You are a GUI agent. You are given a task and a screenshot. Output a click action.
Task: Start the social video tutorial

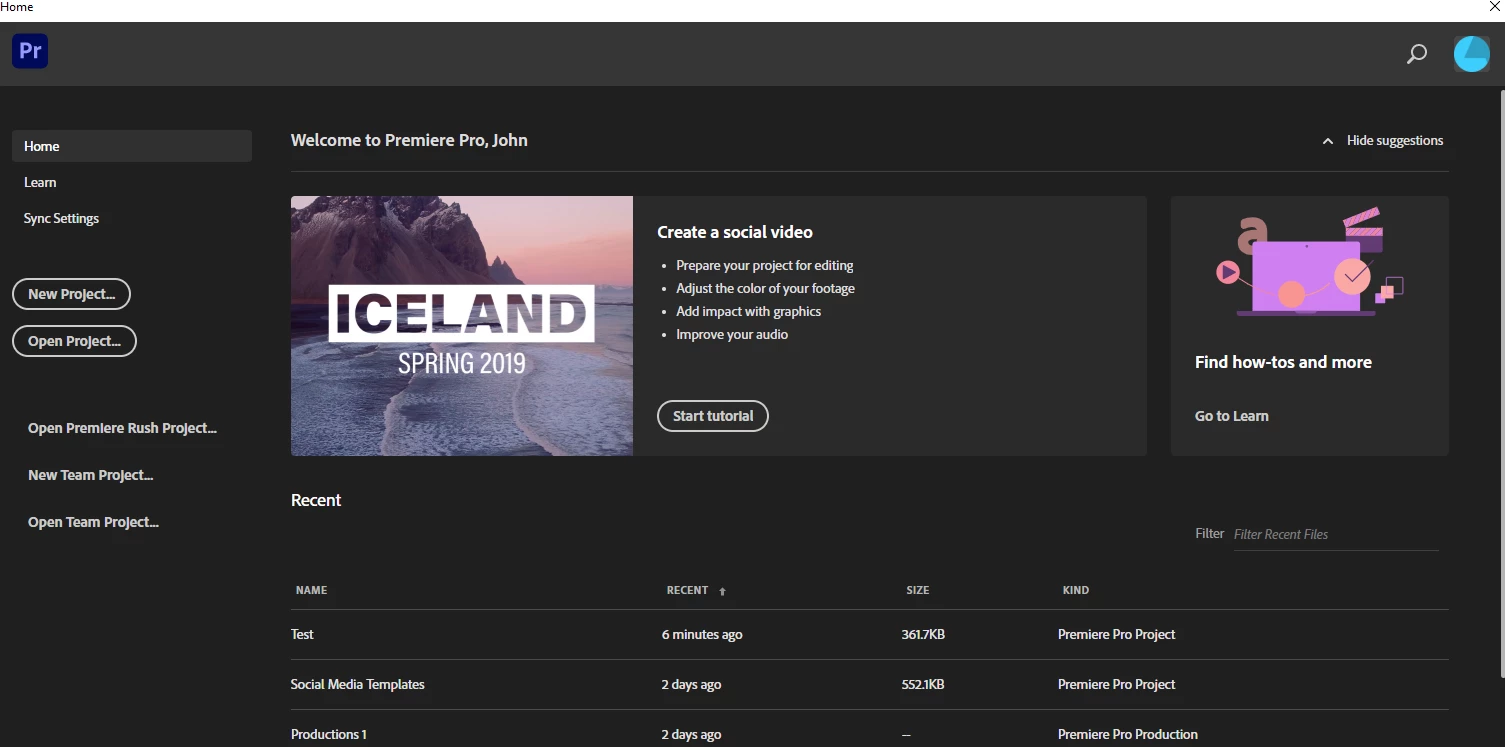click(x=712, y=416)
